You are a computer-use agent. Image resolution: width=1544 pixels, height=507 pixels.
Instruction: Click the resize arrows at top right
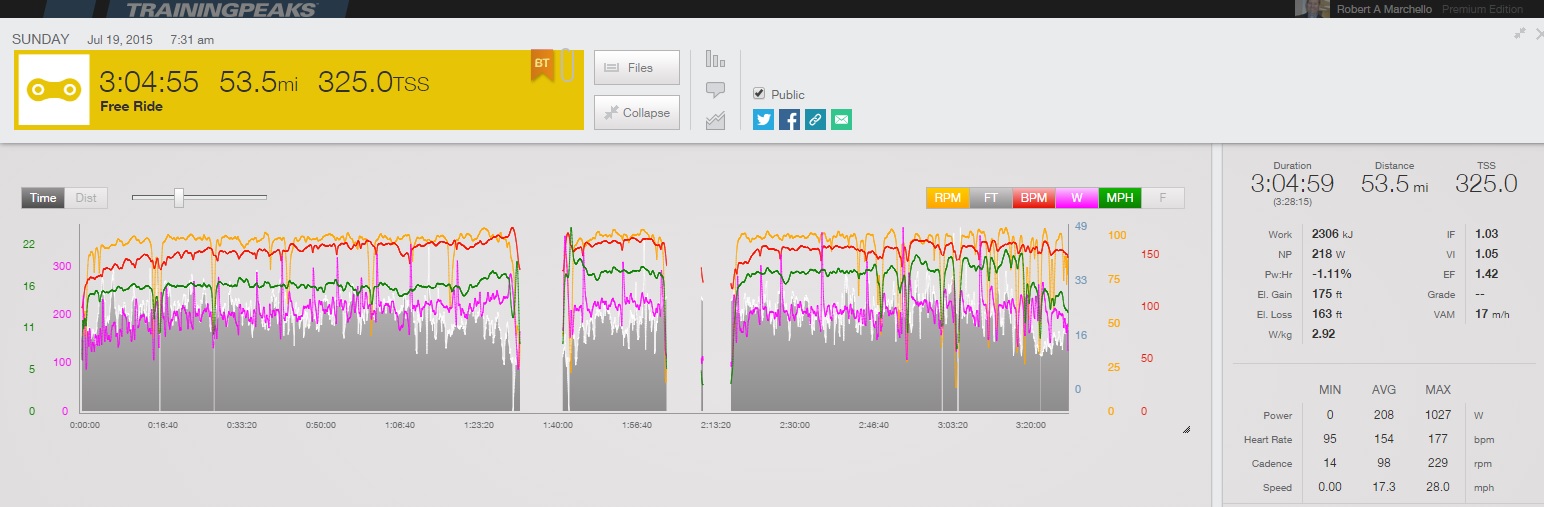tap(1520, 33)
